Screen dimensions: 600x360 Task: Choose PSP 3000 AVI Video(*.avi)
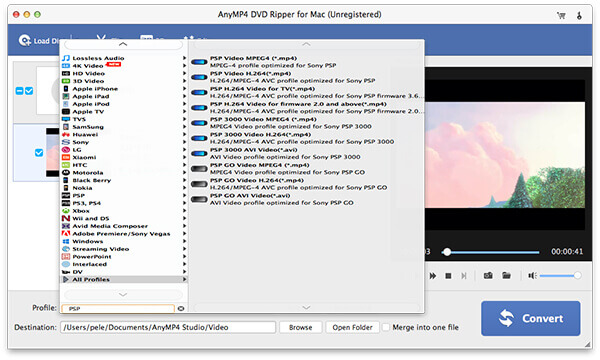point(307,154)
